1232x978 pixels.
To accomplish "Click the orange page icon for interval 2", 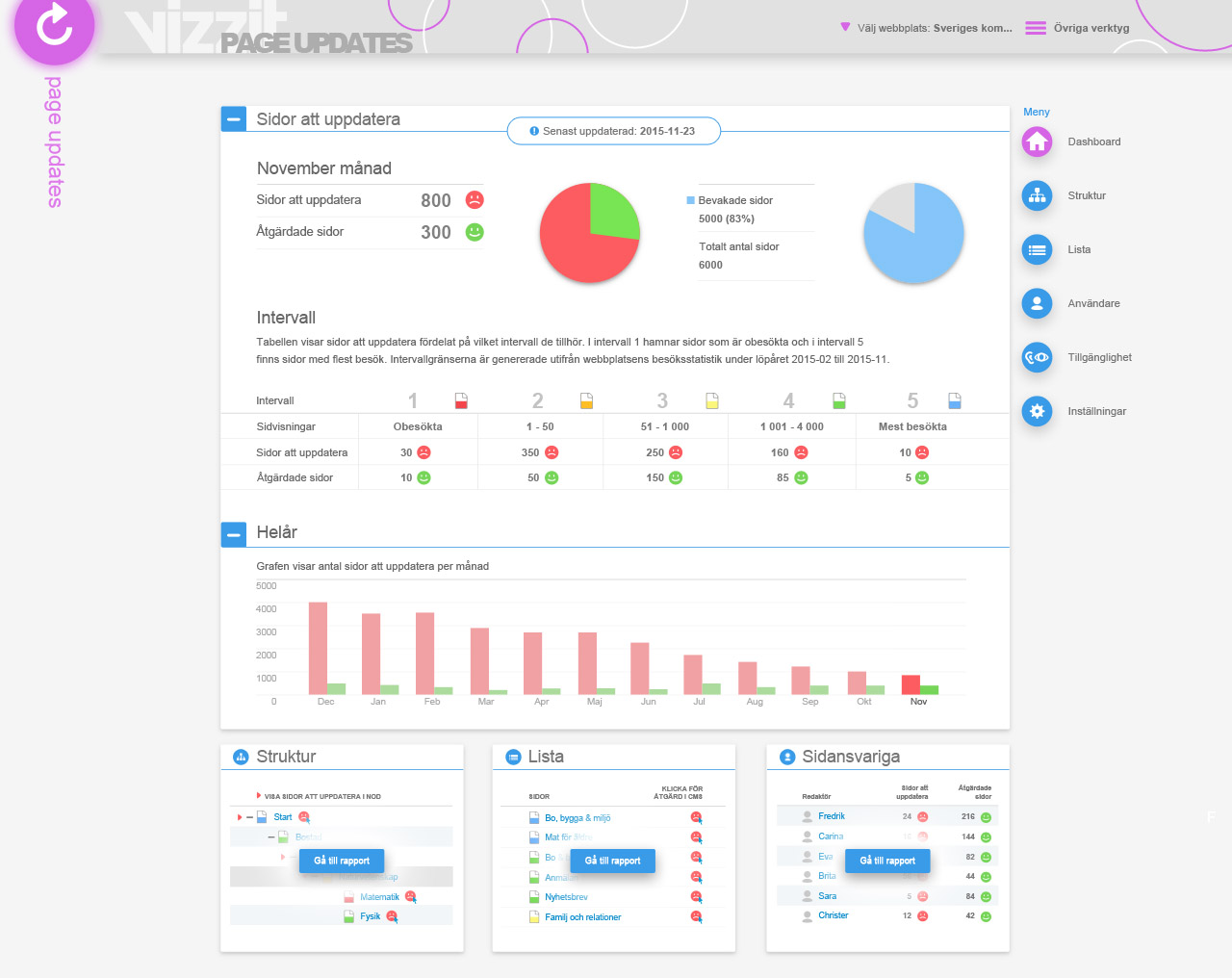I will pyautogui.click(x=586, y=400).
